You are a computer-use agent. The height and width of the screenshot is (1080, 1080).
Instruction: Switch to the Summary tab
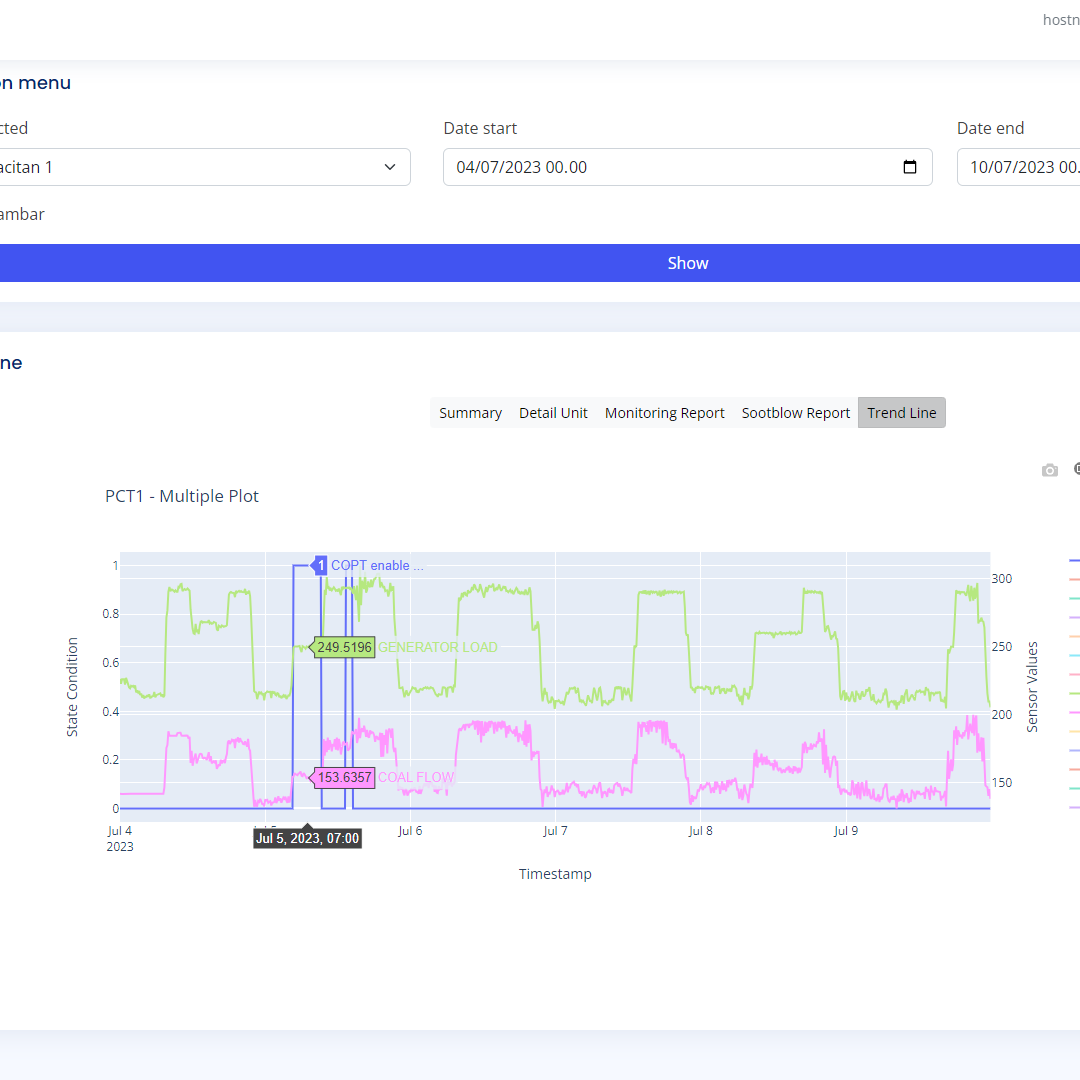(470, 413)
